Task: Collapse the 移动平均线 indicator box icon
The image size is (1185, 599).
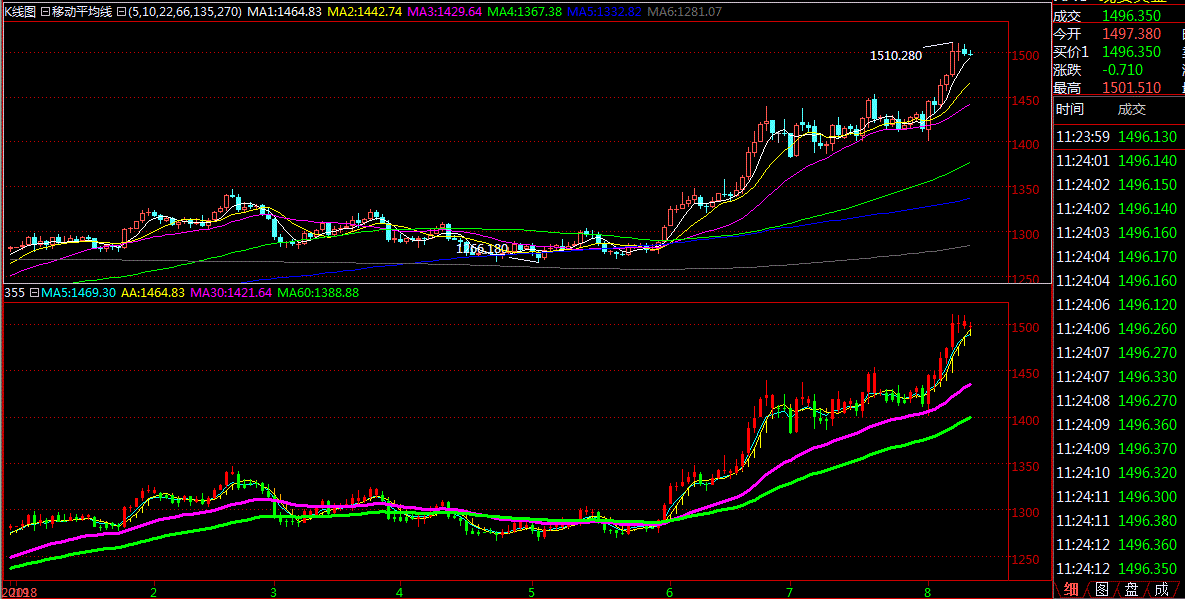Action: tap(45, 12)
